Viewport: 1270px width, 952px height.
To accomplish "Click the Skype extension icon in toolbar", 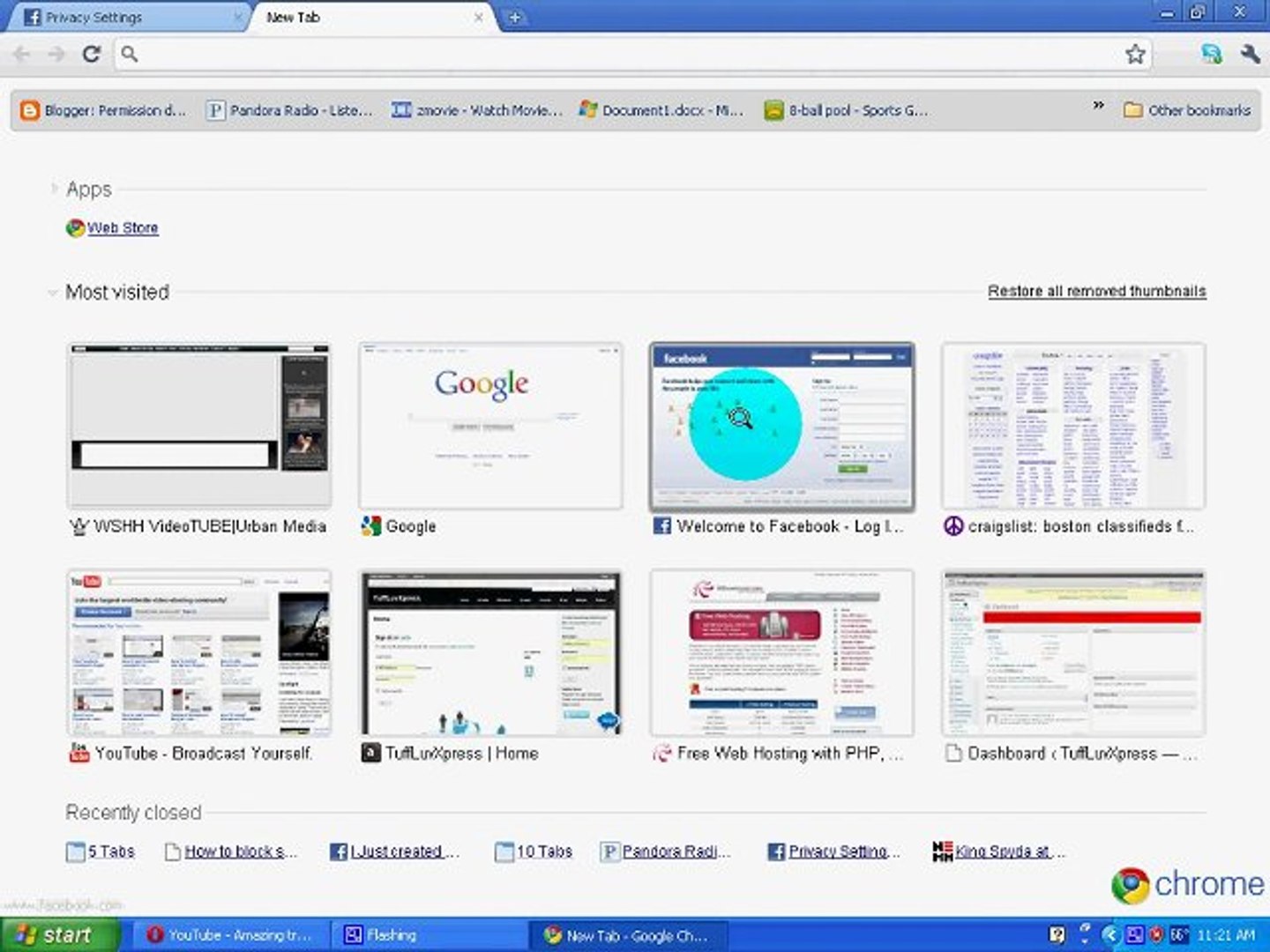I will pos(1211,54).
